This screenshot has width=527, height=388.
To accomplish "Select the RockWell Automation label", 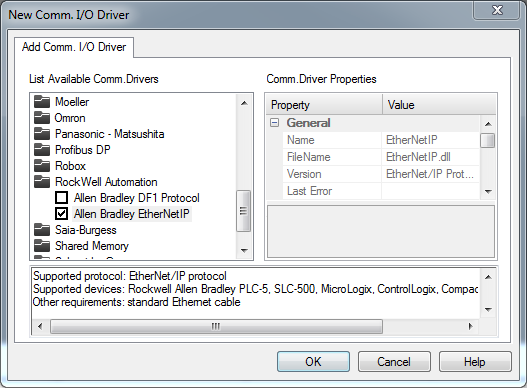I will (x=106, y=182).
